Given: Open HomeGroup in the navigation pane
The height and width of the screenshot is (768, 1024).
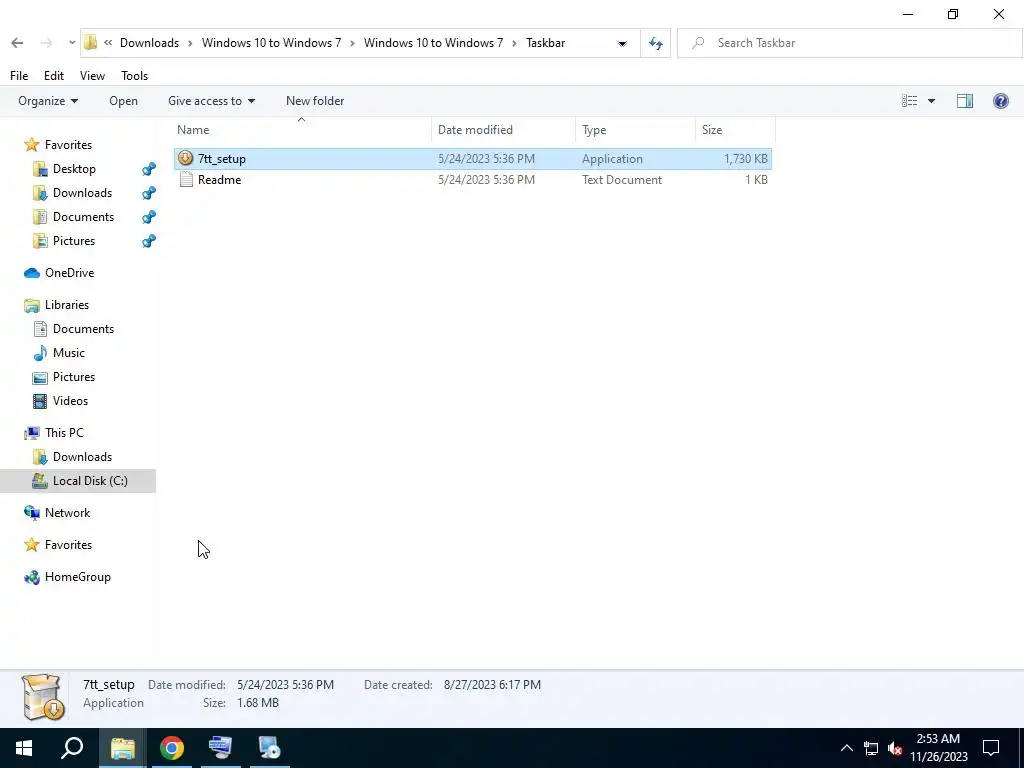Looking at the screenshot, I should pos(77,577).
